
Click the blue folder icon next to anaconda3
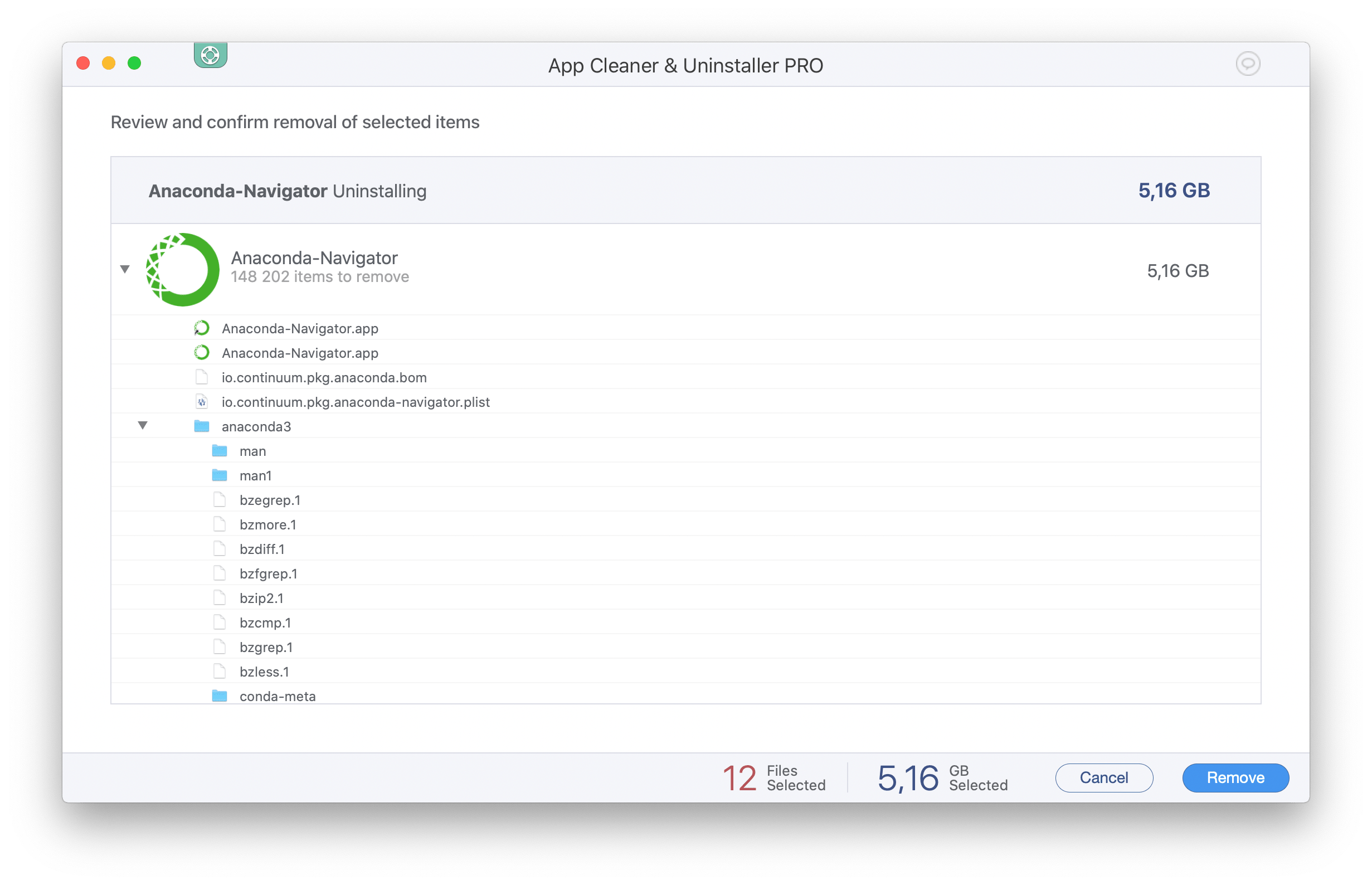coord(202,426)
